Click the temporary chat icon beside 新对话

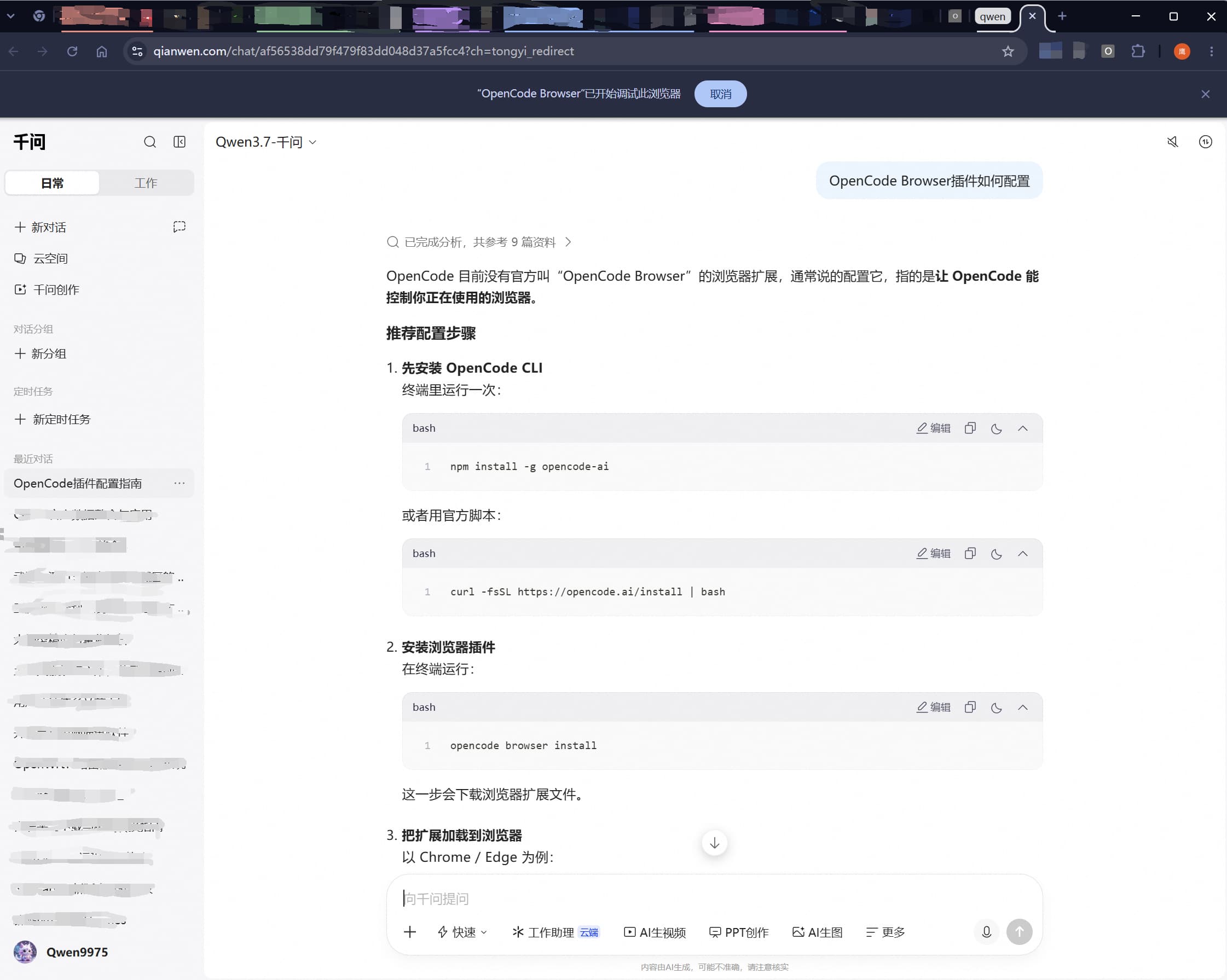[180, 227]
